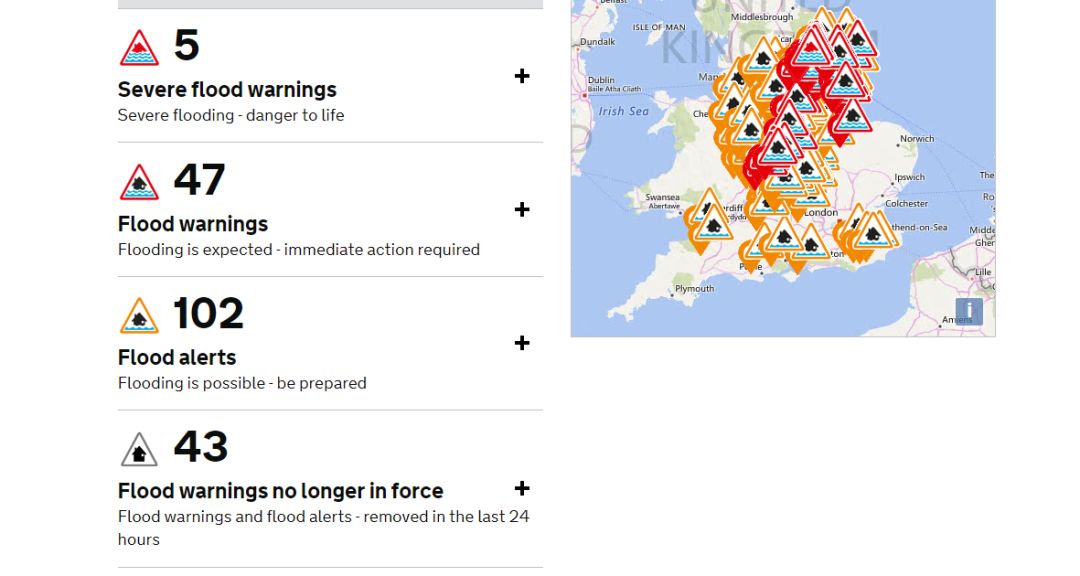The image size is (1080, 576).
Task: Click the Ipswich label on the map
Action: [x=909, y=177]
